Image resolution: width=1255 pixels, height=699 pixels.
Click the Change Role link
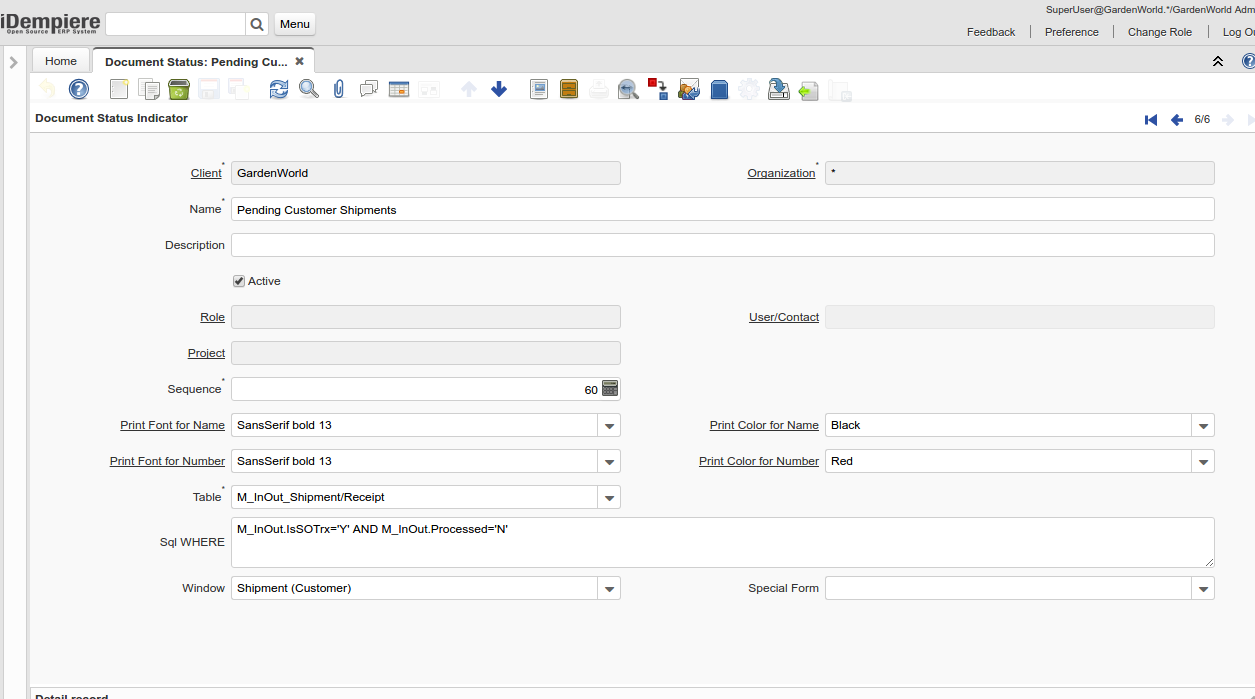pos(1159,32)
